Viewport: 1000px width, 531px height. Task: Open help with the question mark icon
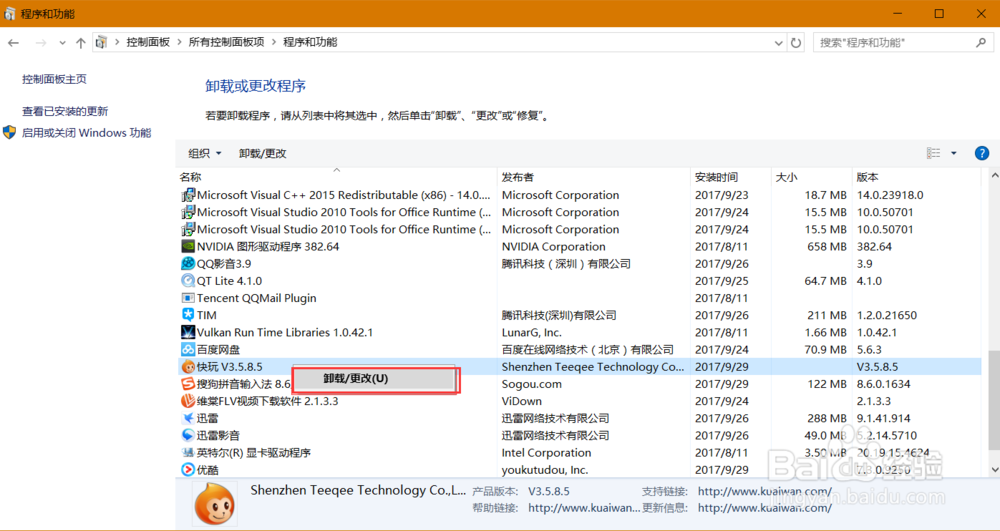[982, 153]
